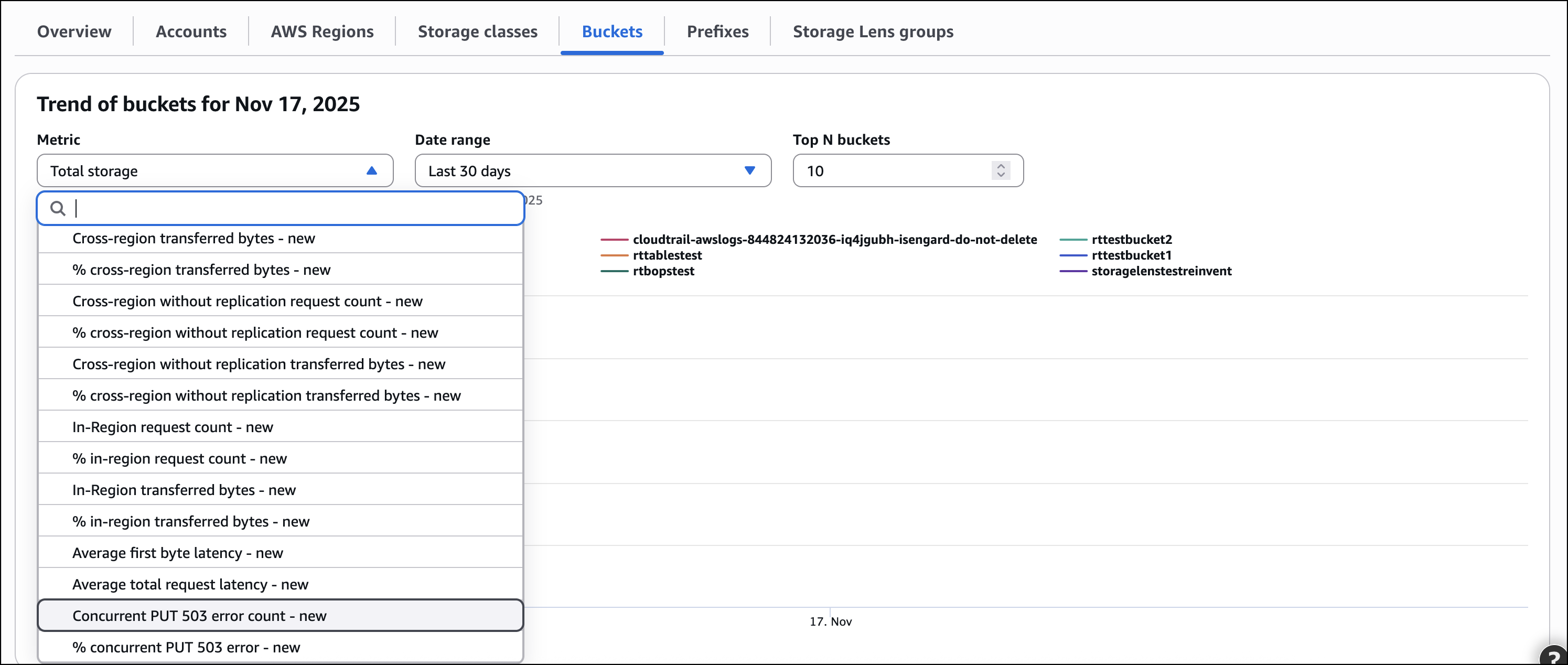
Task: Select Concurrent PUT 503 error count option
Action: point(199,616)
